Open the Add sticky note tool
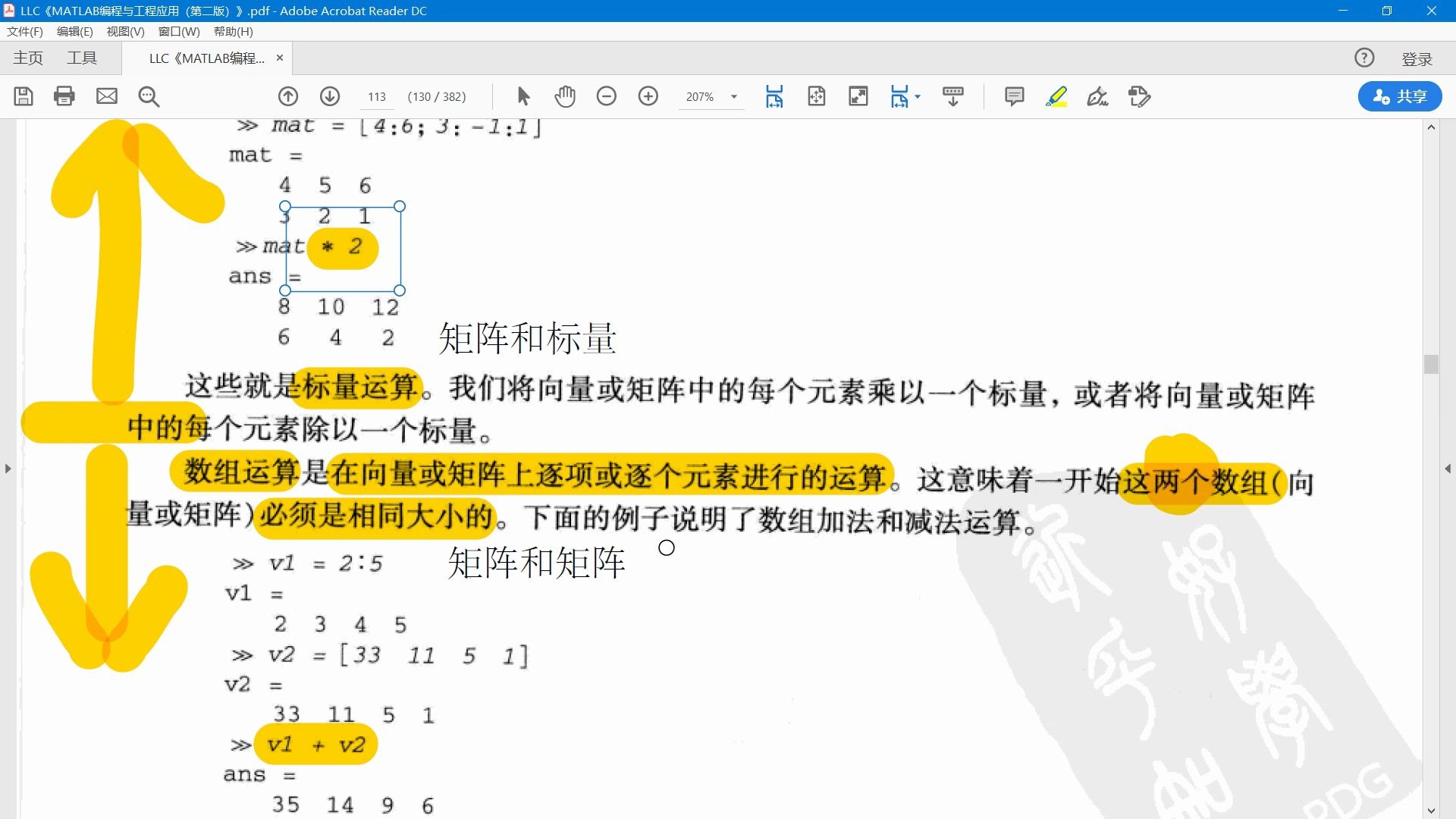 click(x=1014, y=96)
